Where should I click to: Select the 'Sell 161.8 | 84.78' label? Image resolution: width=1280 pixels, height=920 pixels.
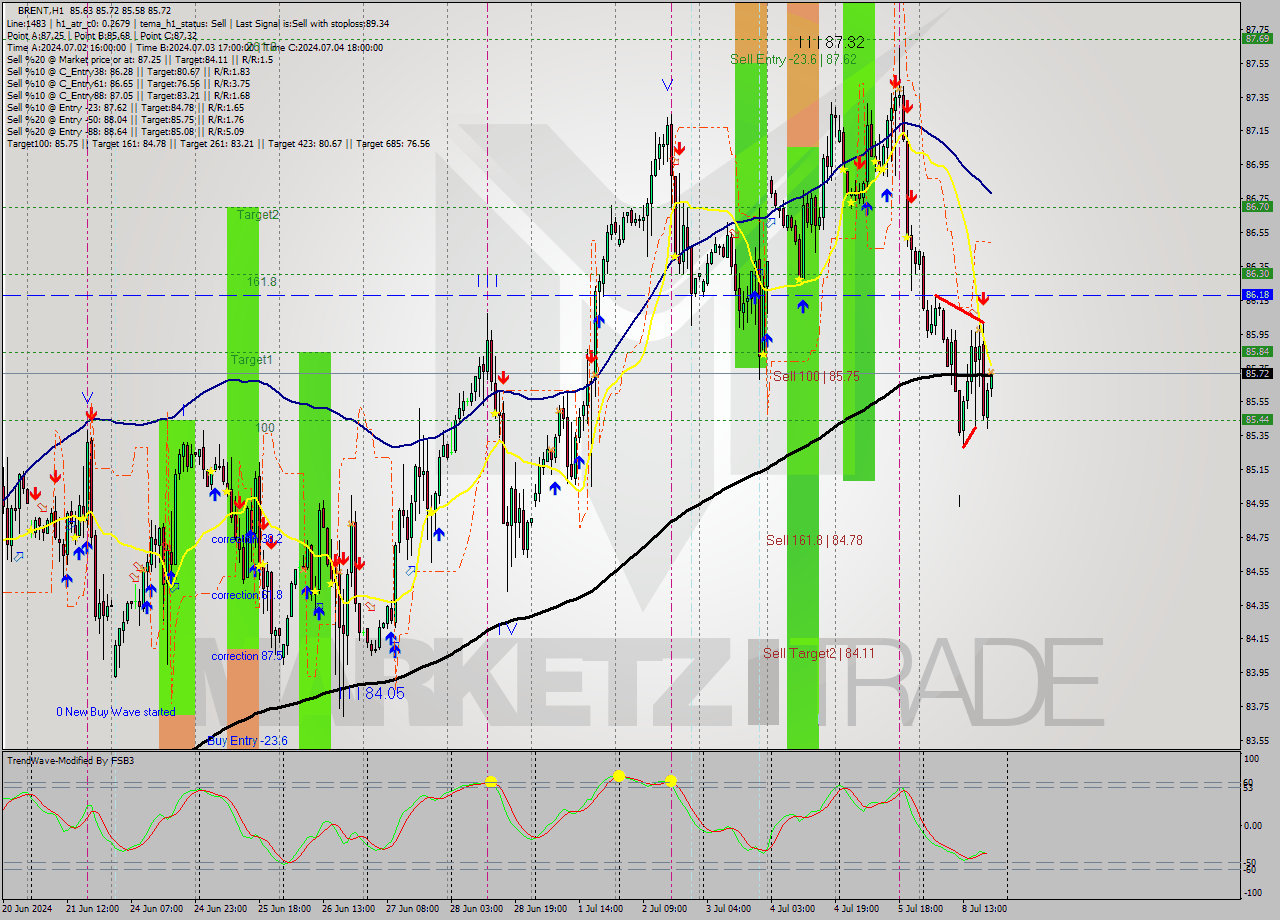(814, 540)
